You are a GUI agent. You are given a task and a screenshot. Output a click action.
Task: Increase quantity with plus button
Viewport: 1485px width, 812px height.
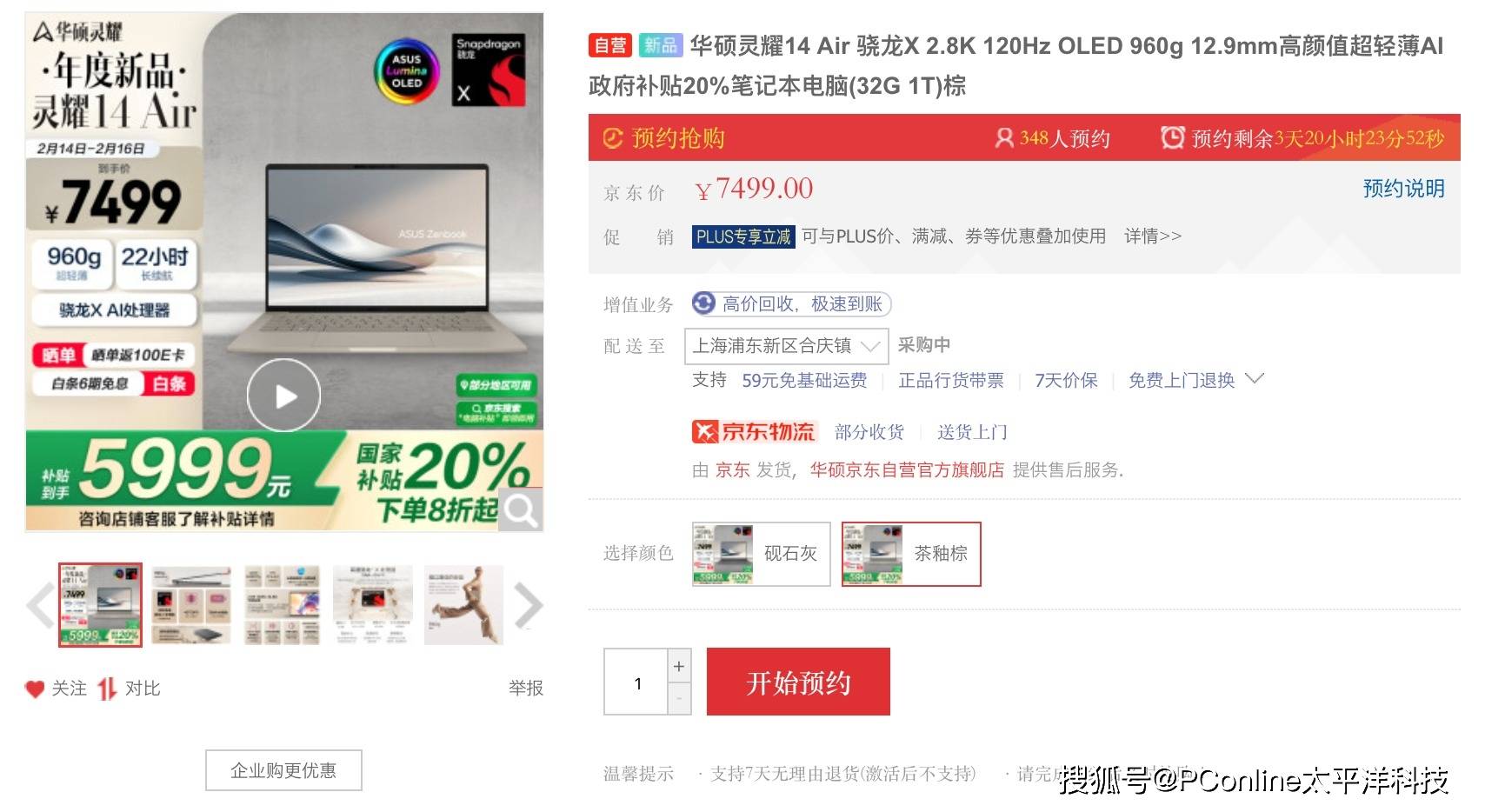pos(679,666)
